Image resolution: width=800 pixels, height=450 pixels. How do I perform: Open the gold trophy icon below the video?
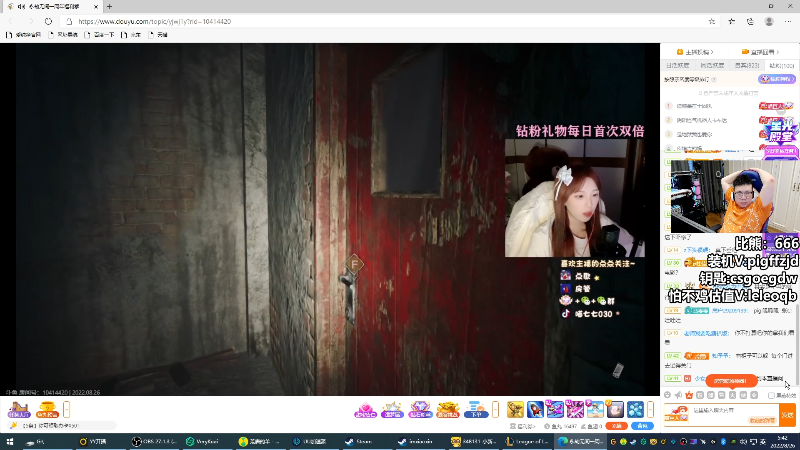coord(47,409)
